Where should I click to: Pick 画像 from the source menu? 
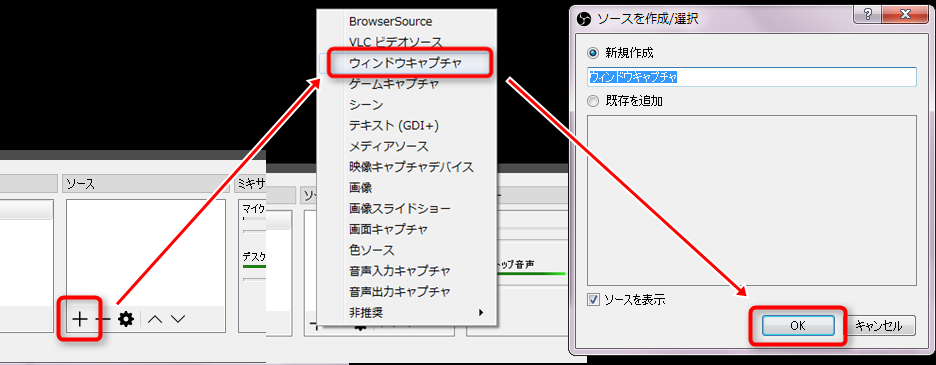click(x=406, y=188)
